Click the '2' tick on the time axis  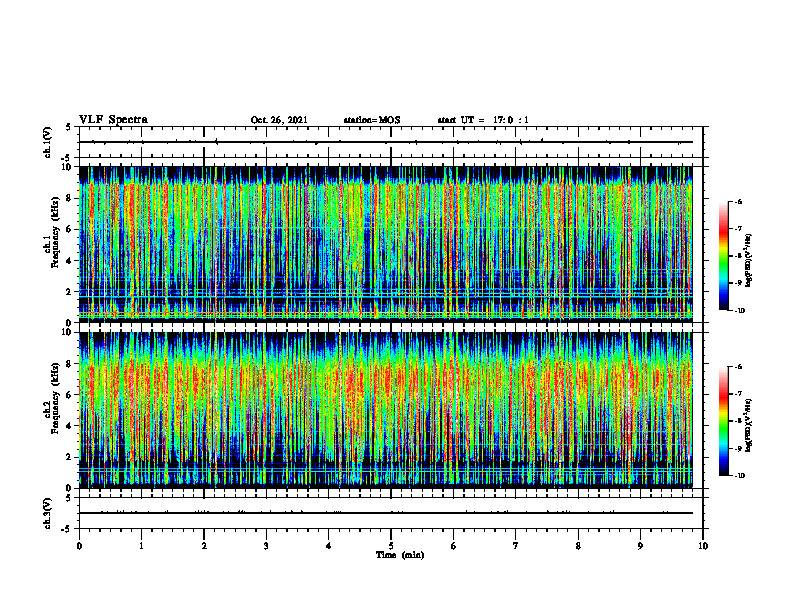point(204,546)
